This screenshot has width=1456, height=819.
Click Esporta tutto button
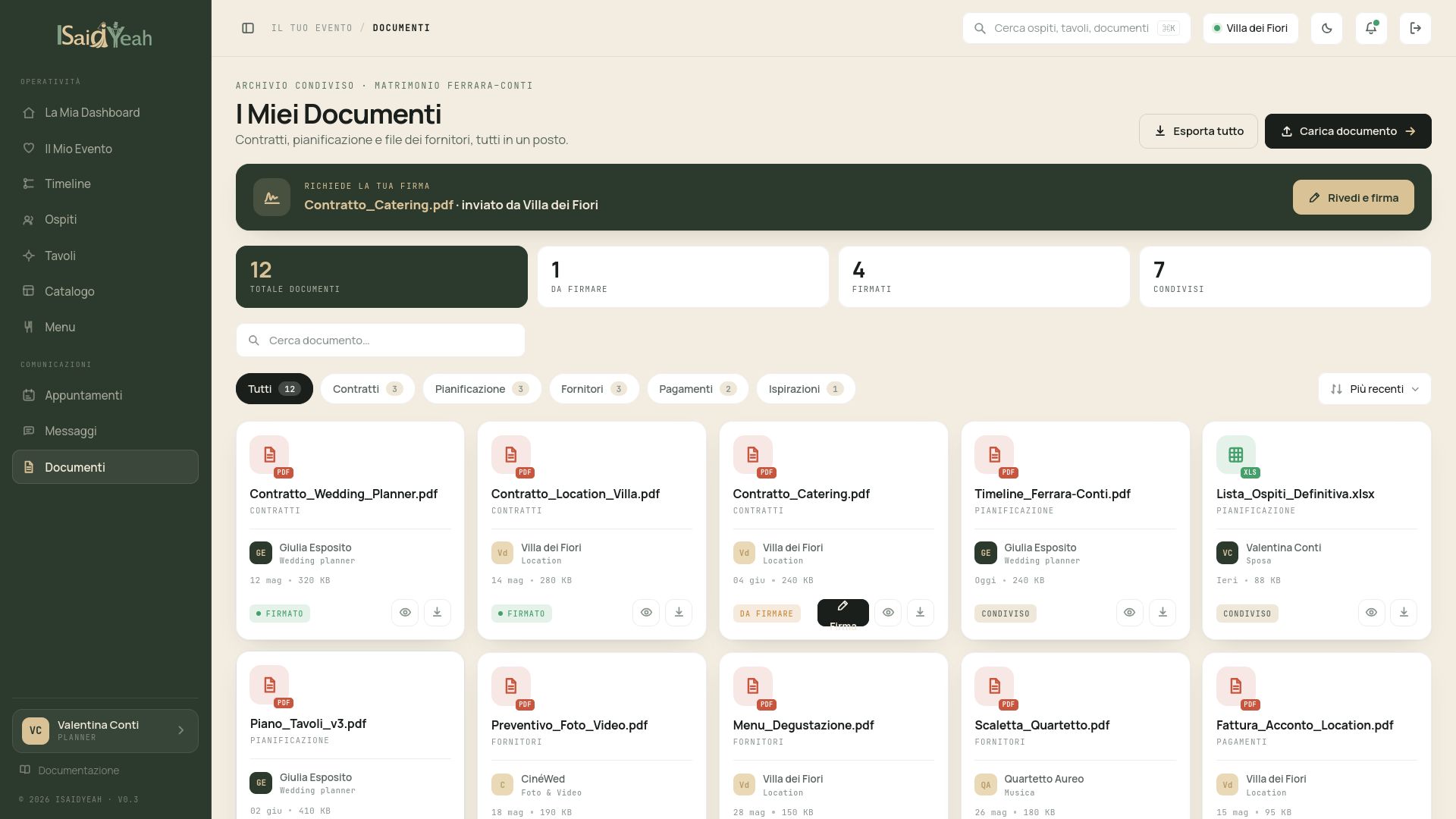click(x=1198, y=131)
